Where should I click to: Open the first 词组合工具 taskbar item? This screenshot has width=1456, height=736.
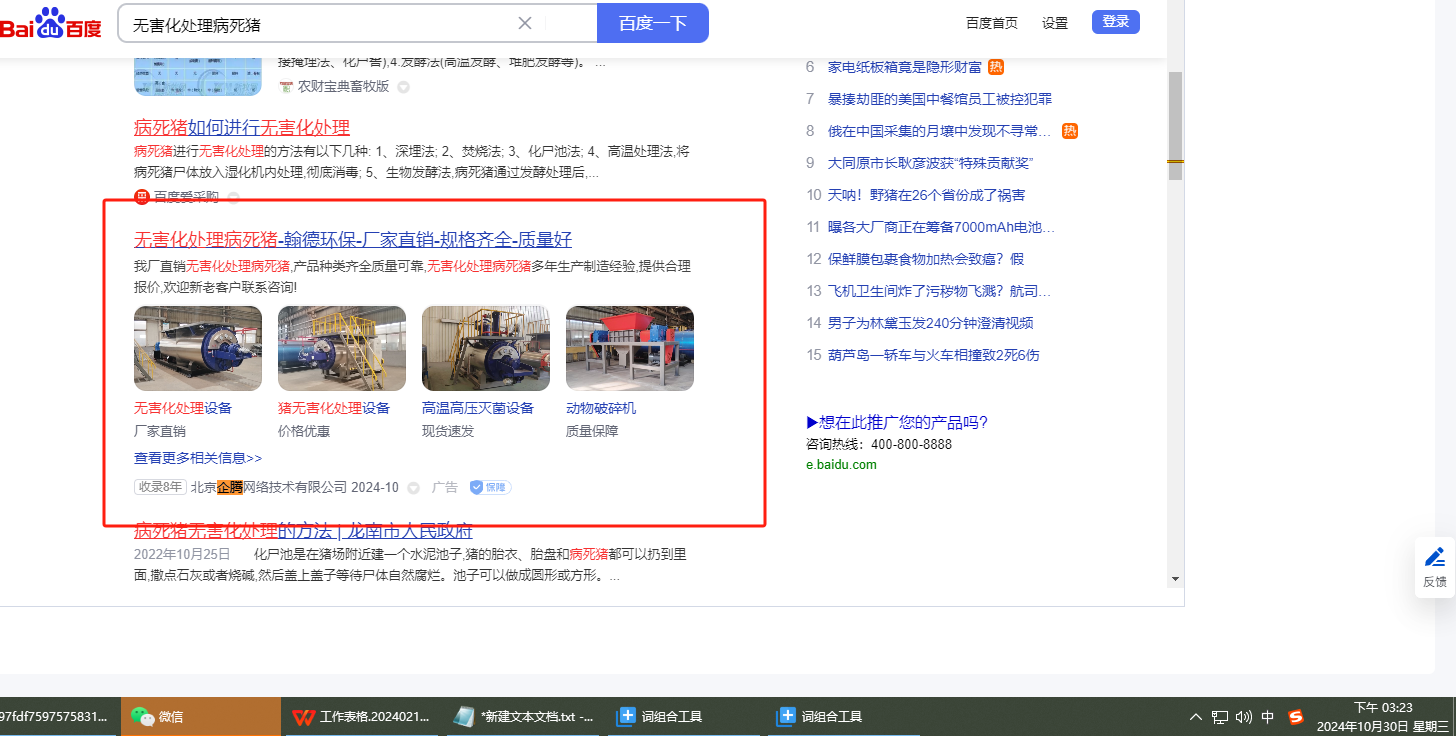685,716
